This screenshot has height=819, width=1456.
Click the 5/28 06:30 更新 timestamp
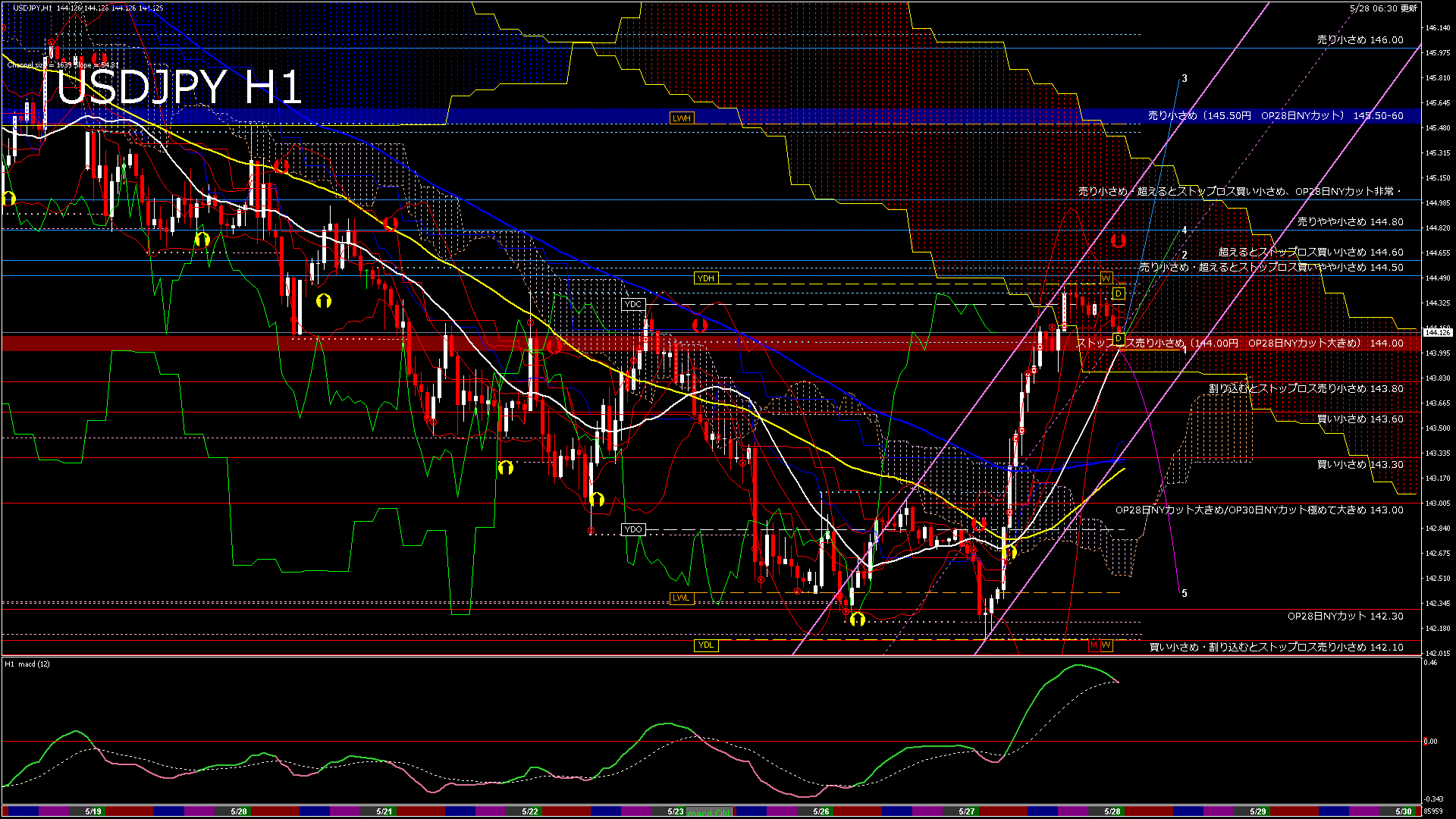[x=1384, y=8]
